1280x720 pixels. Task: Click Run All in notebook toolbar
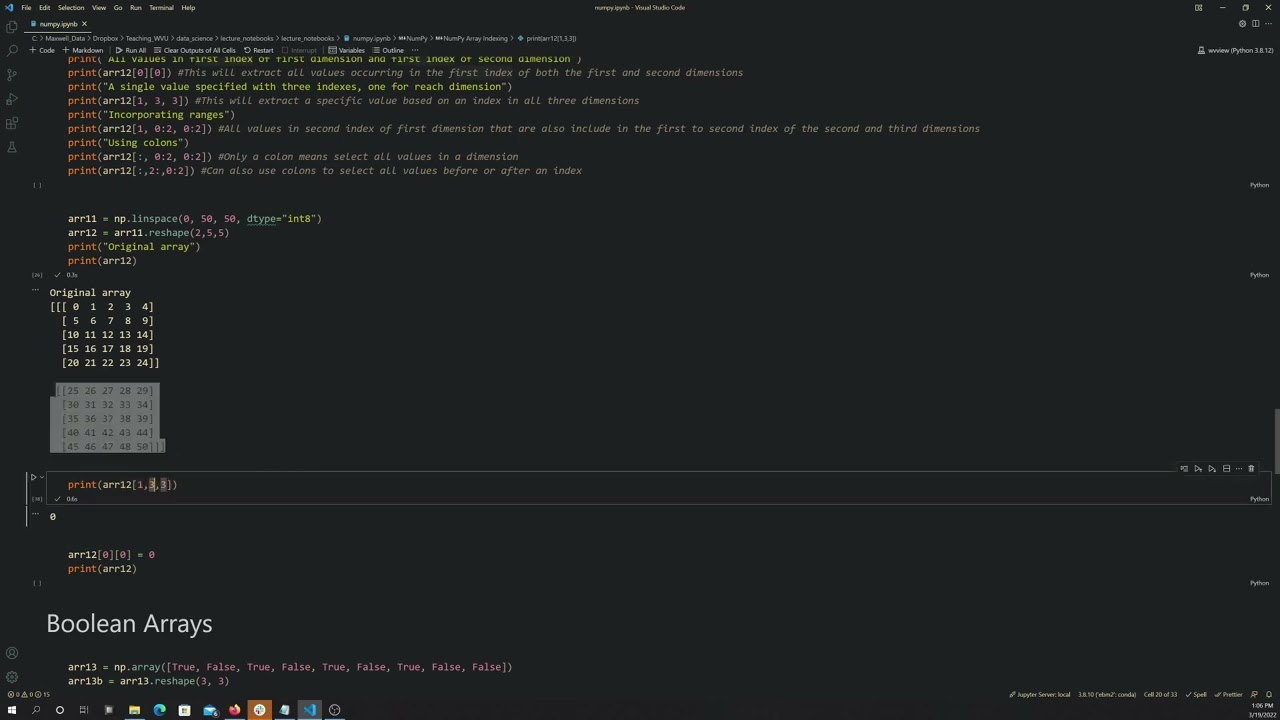[131, 50]
